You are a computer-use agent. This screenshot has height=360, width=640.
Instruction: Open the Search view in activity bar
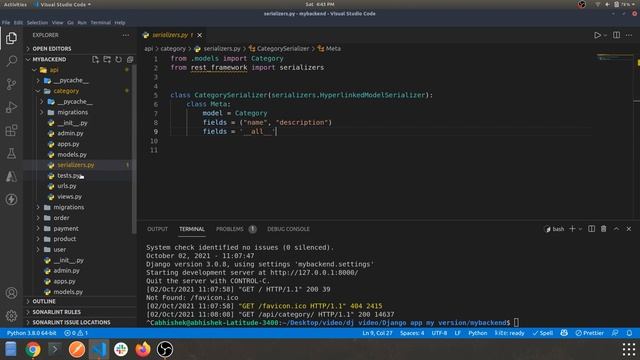(x=11, y=61)
